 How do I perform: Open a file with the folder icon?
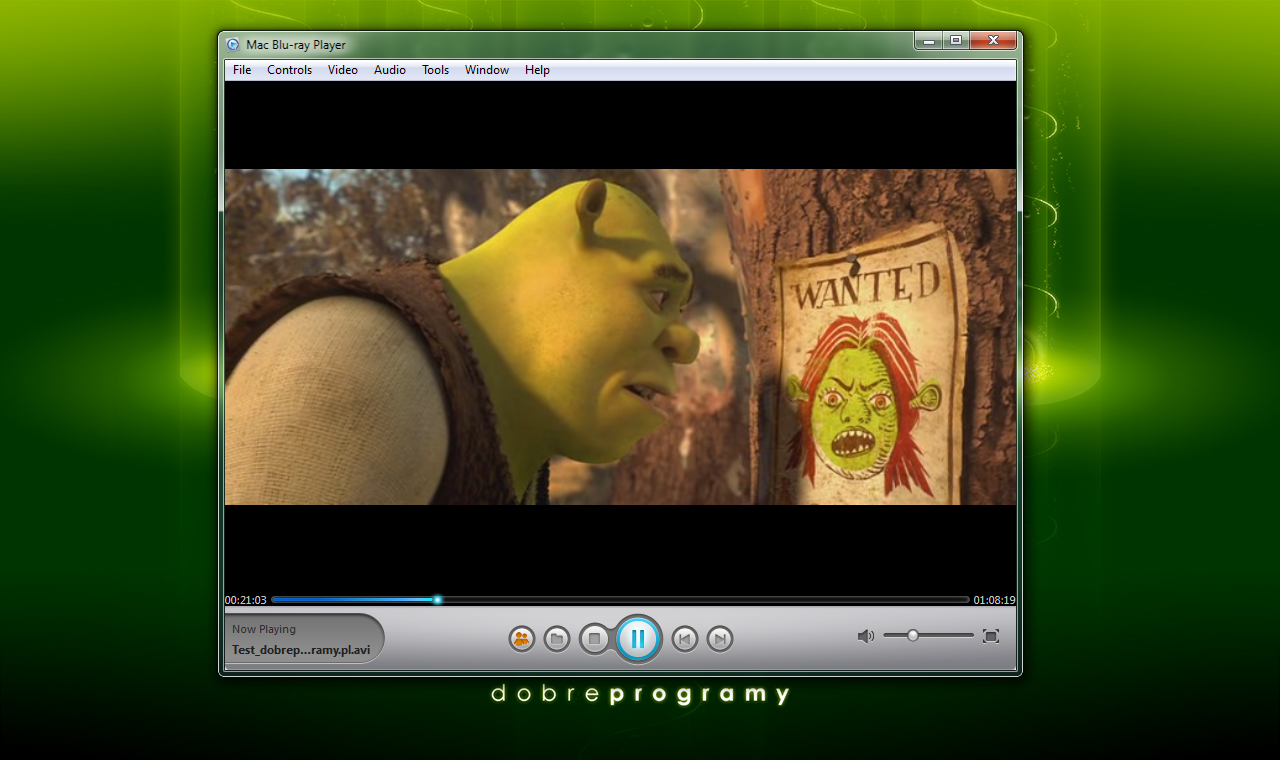(557, 639)
